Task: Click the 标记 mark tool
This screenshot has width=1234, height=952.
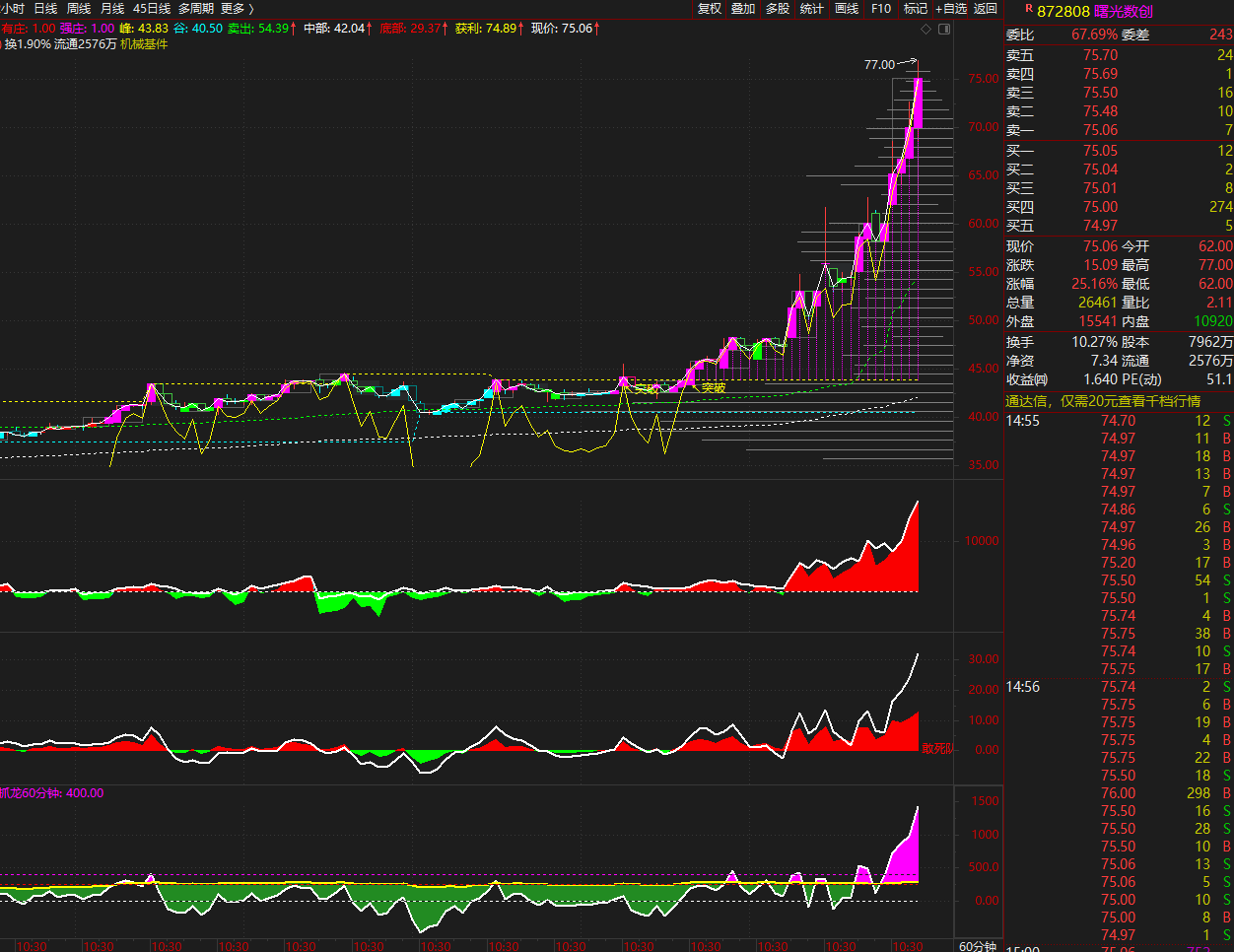Action: click(x=916, y=9)
